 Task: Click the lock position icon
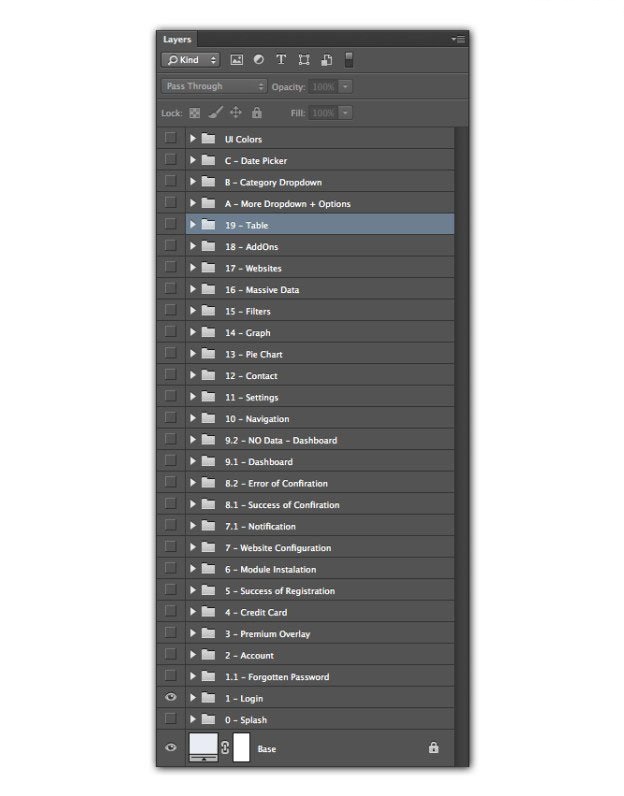236,113
